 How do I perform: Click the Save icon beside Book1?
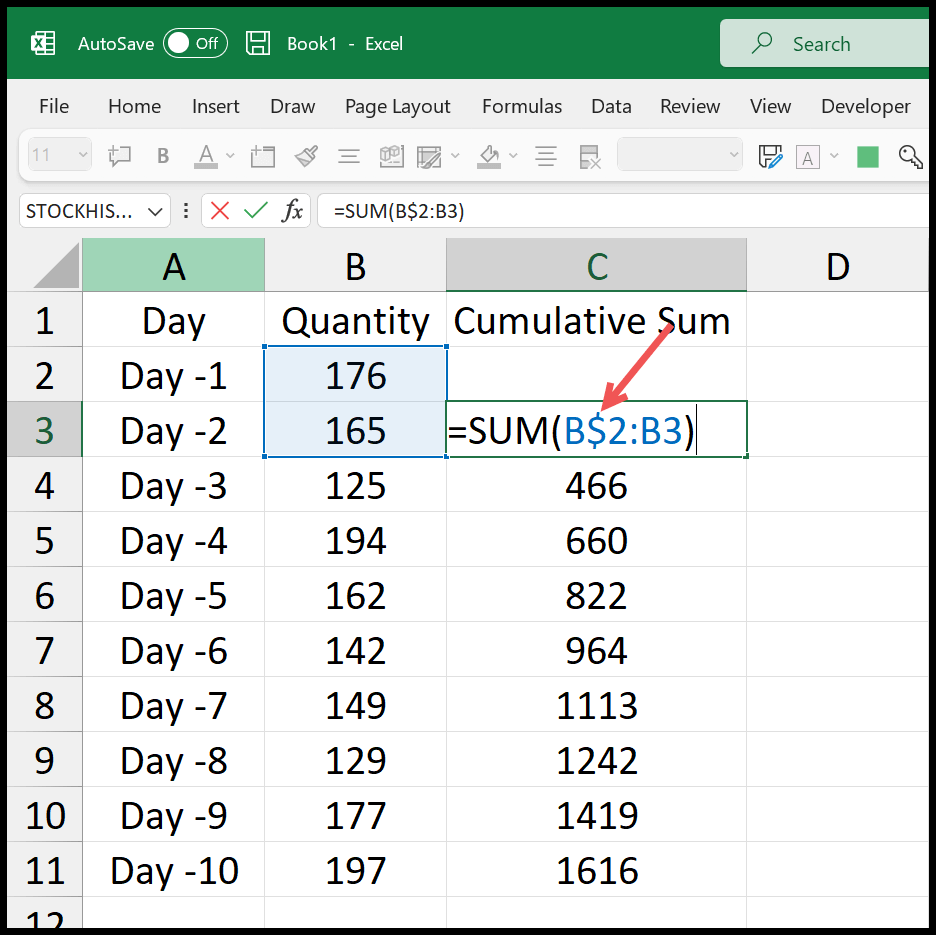pyautogui.click(x=258, y=43)
